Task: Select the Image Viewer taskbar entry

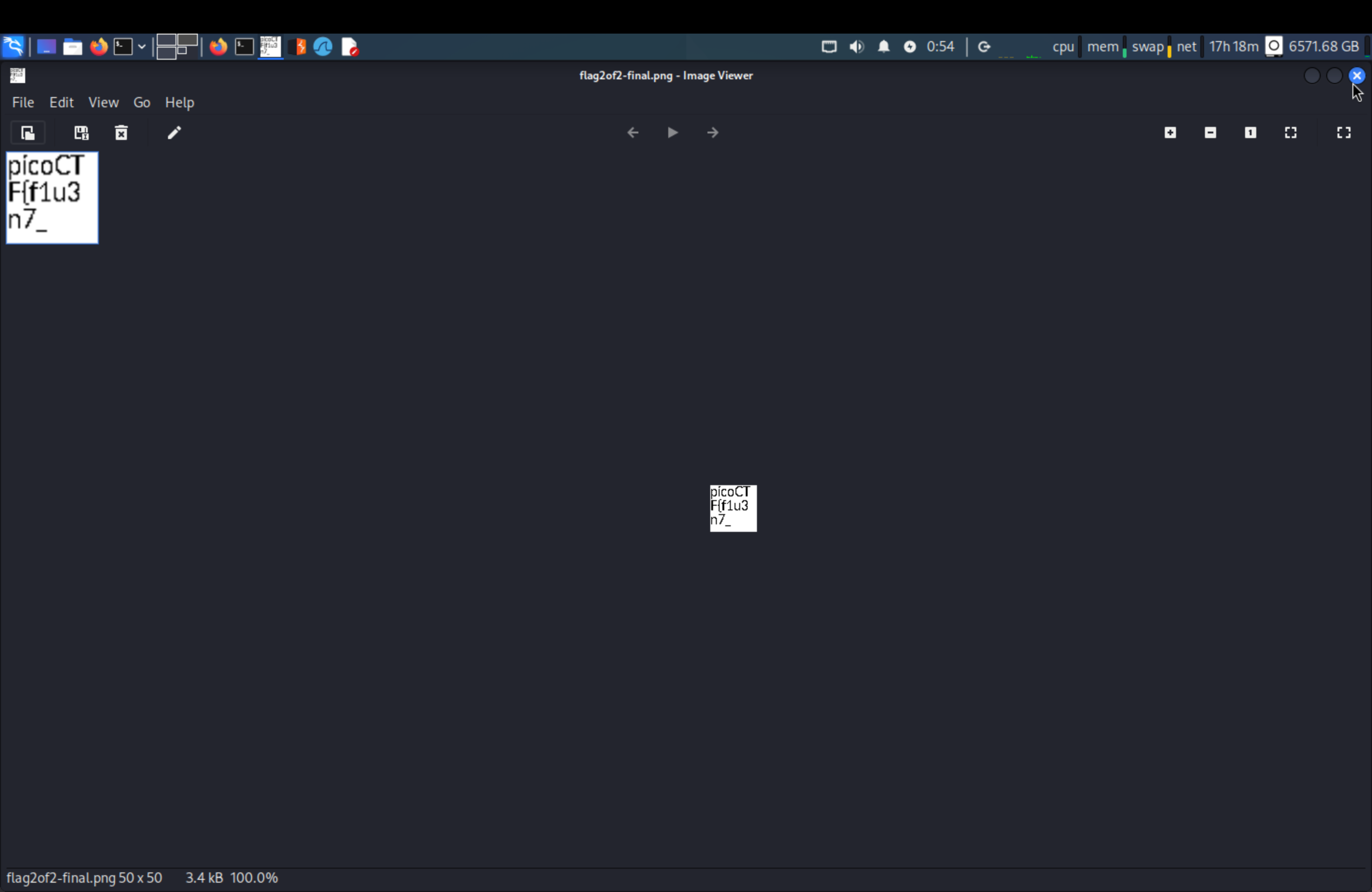Action: point(270,47)
